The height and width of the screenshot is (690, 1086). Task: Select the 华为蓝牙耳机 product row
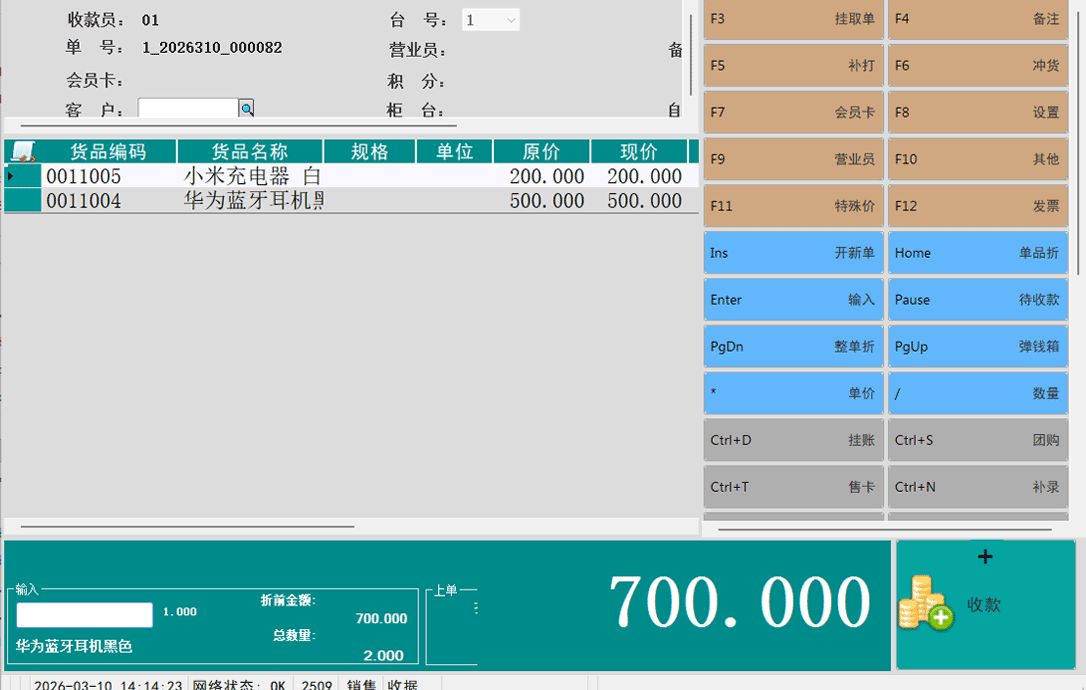(x=252, y=201)
